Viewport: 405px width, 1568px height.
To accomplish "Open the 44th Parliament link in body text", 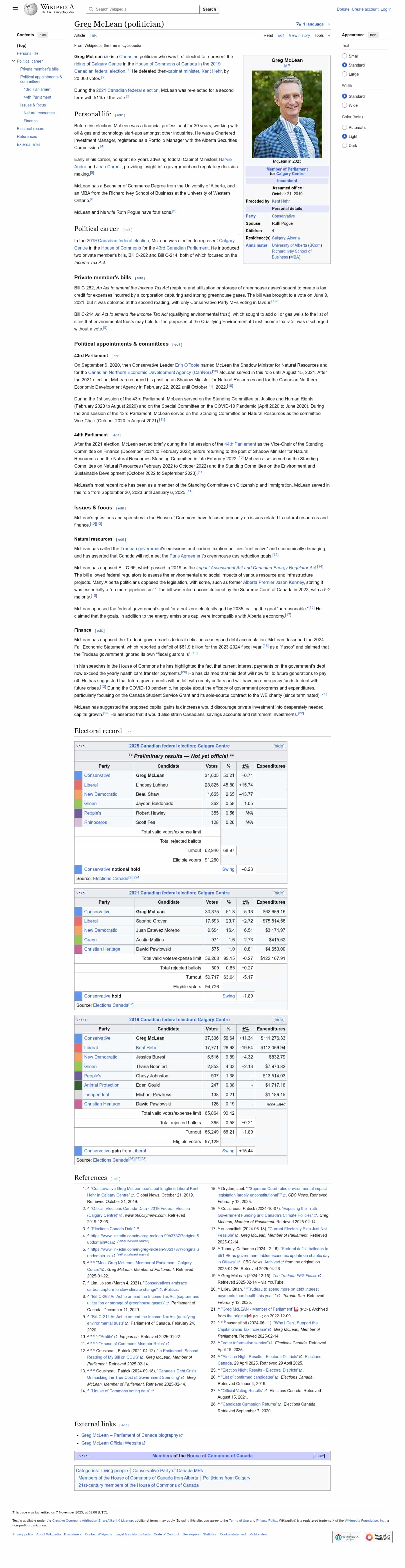I will click(240, 444).
